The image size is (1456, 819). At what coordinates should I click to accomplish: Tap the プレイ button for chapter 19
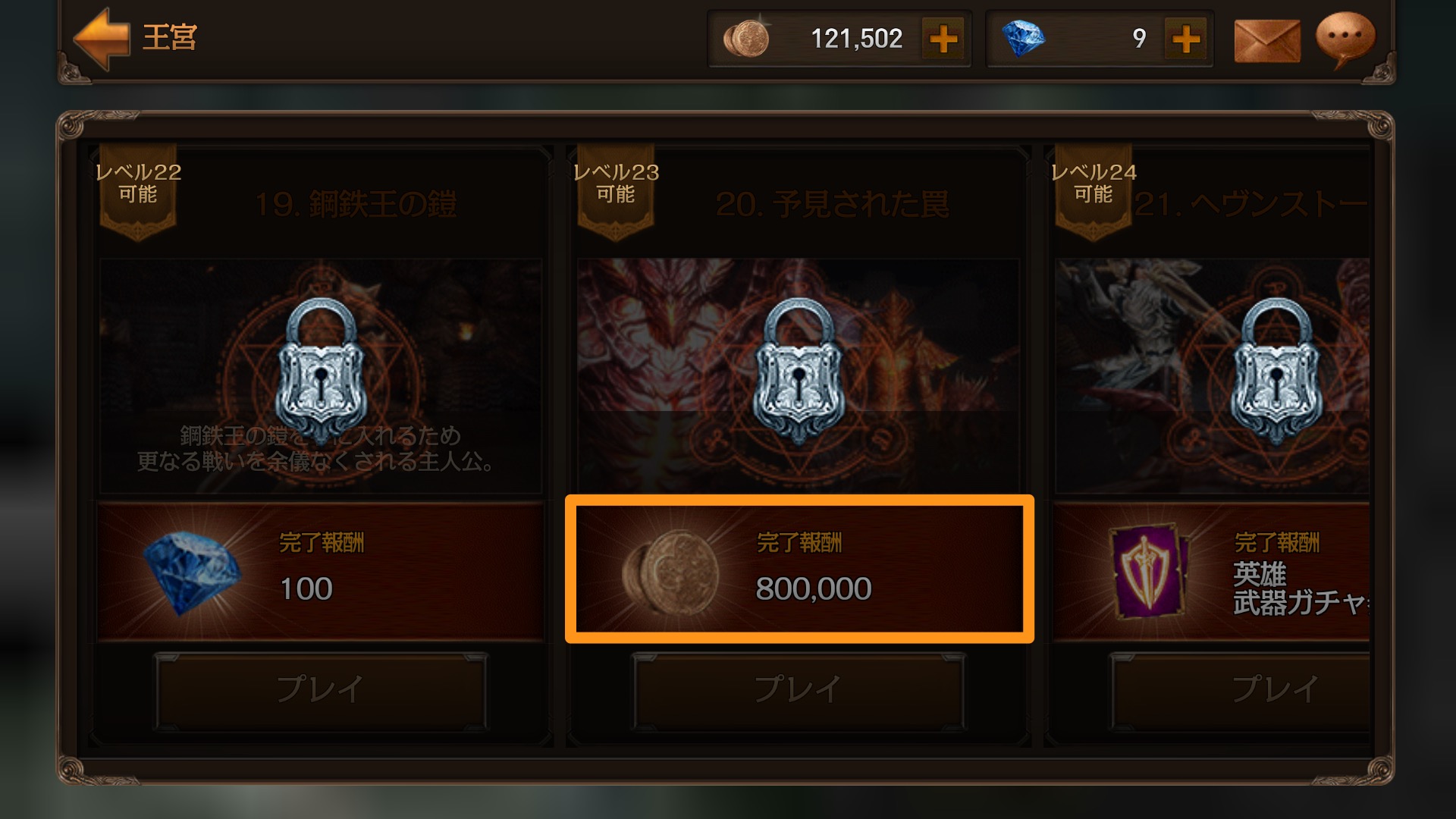click(x=321, y=690)
